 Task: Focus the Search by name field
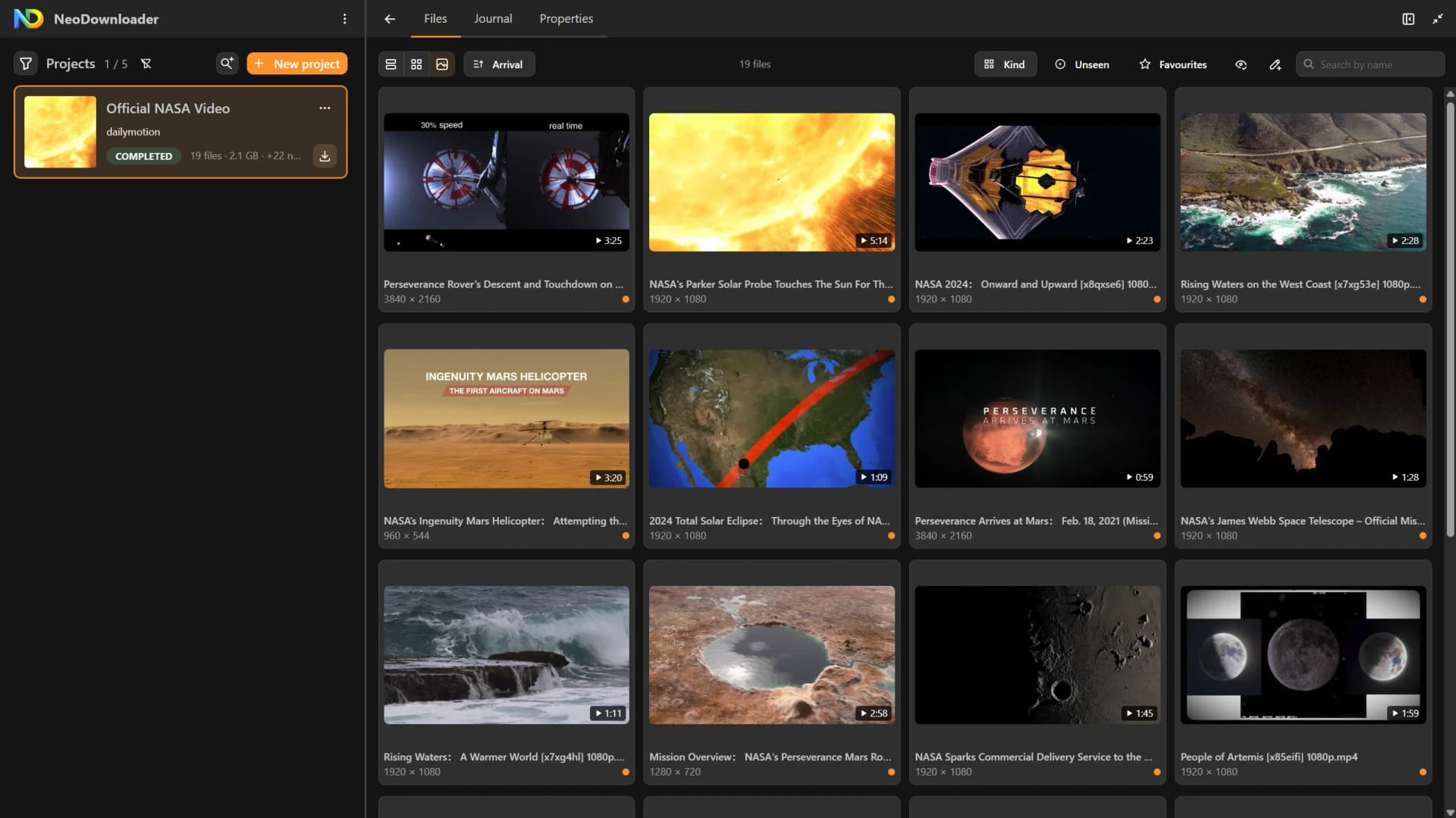click(1370, 64)
